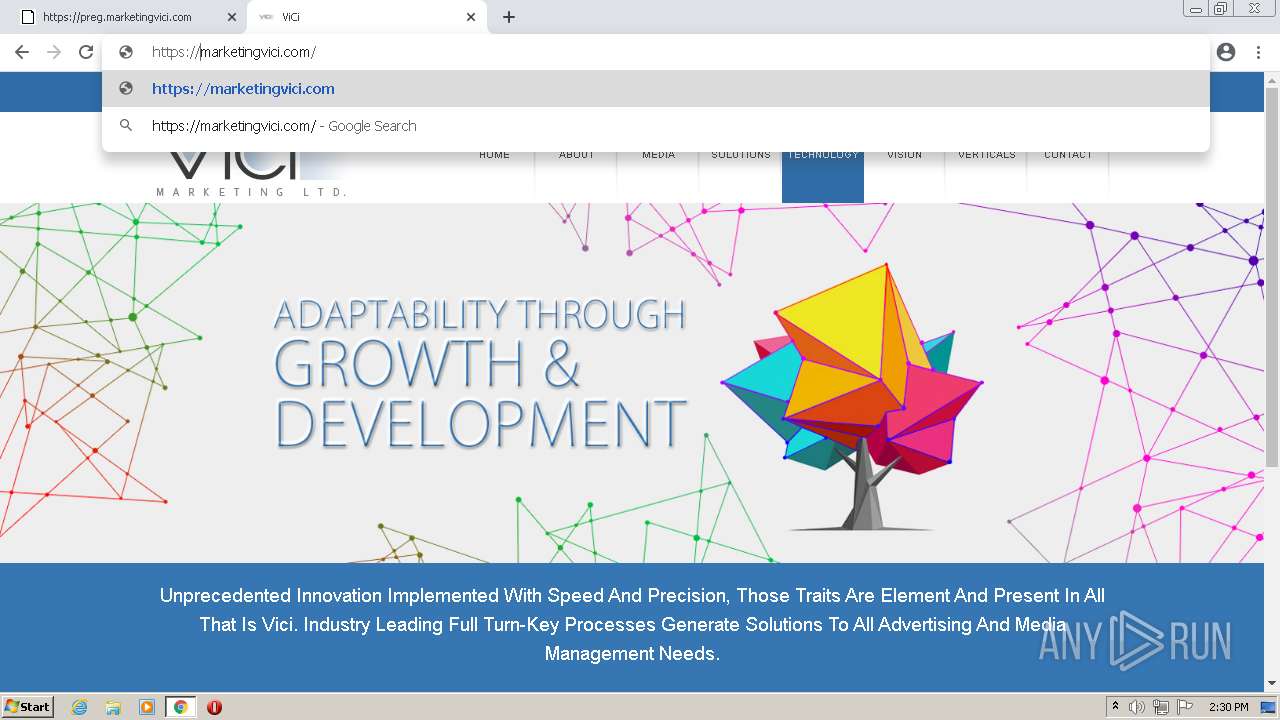Click the colorful polygon tree banner image

coord(852,396)
